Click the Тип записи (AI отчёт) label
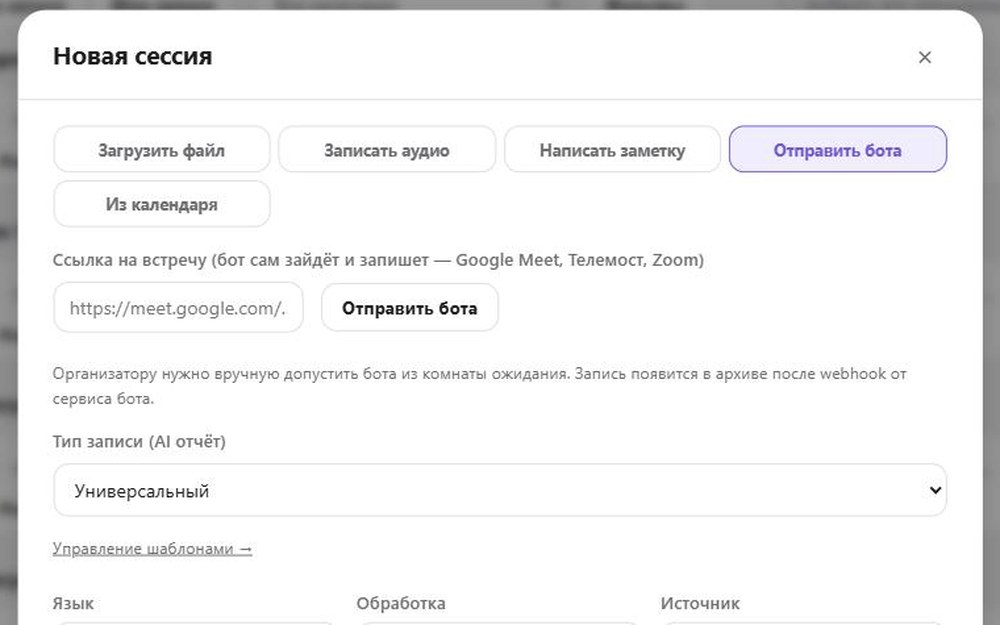Image resolution: width=1000 pixels, height=625 pixels. tap(139, 441)
